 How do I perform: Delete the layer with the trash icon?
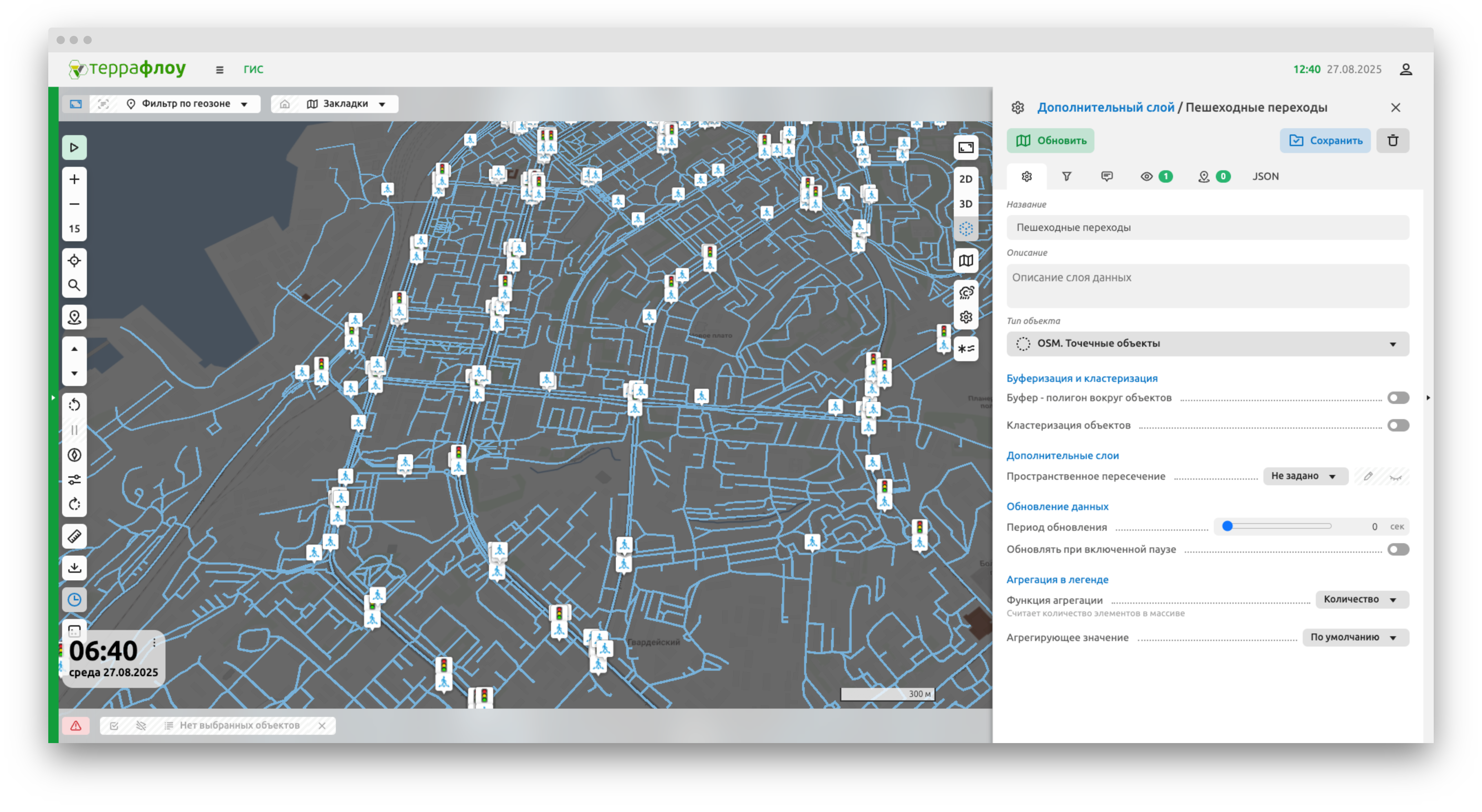(1393, 141)
